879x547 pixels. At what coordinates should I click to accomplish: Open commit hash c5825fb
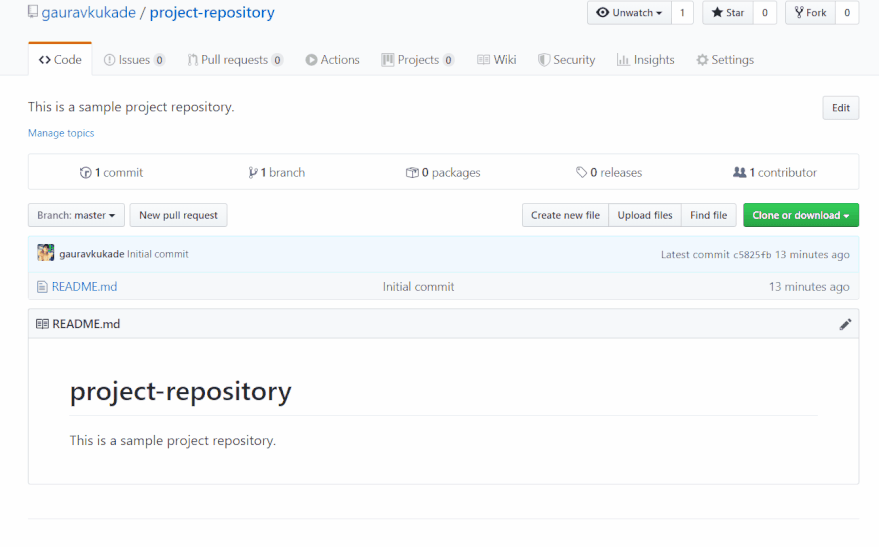tap(752, 254)
